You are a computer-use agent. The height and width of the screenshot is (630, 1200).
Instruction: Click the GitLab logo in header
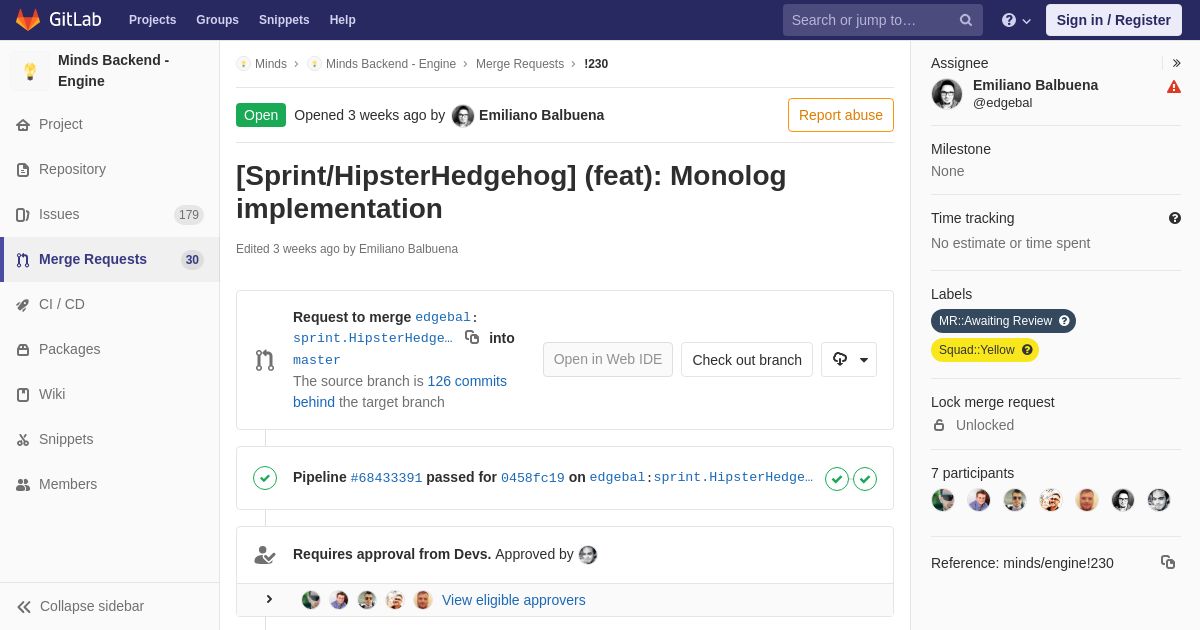click(58, 20)
